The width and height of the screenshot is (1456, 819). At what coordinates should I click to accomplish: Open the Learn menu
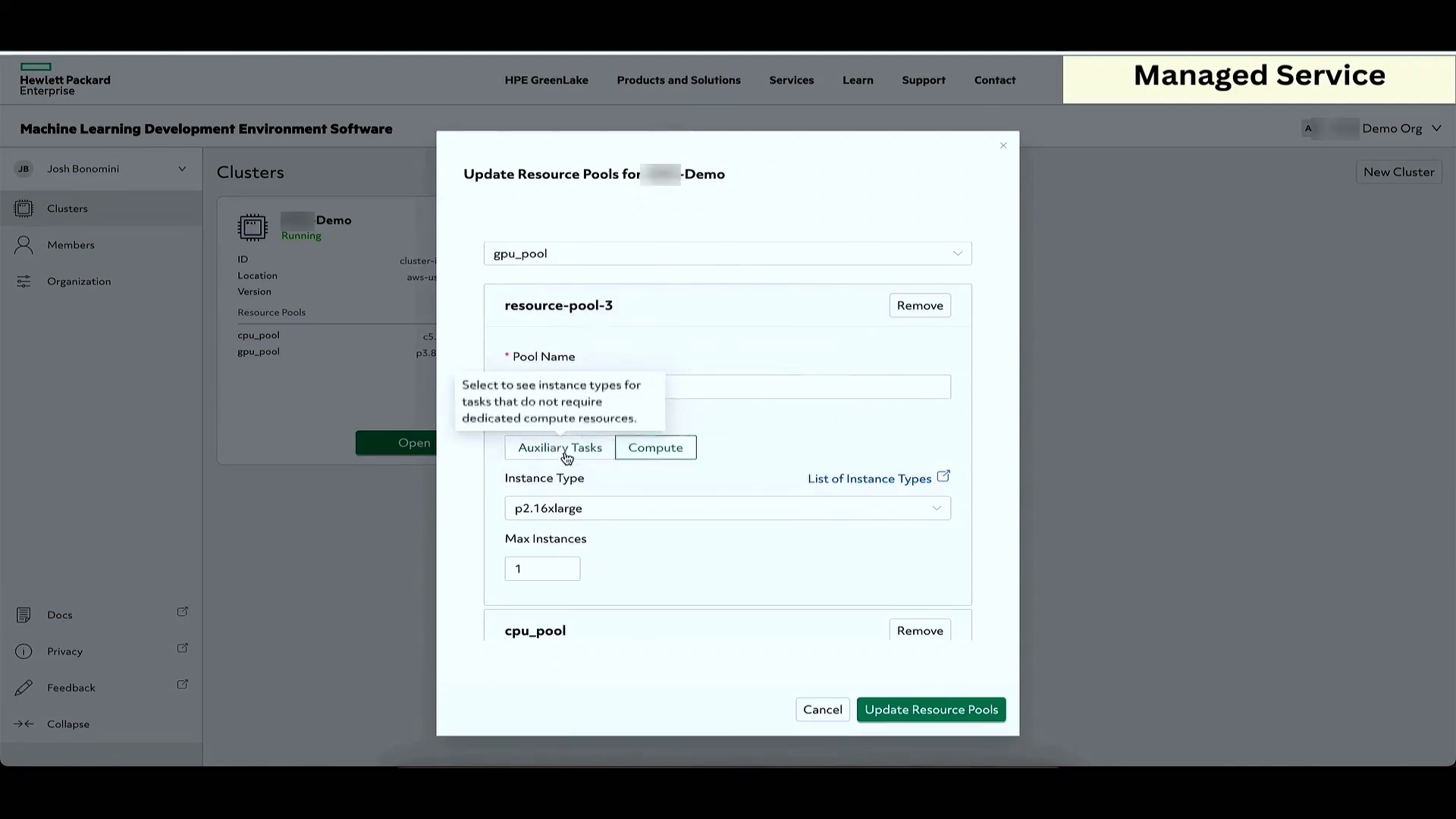(x=858, y=80)
